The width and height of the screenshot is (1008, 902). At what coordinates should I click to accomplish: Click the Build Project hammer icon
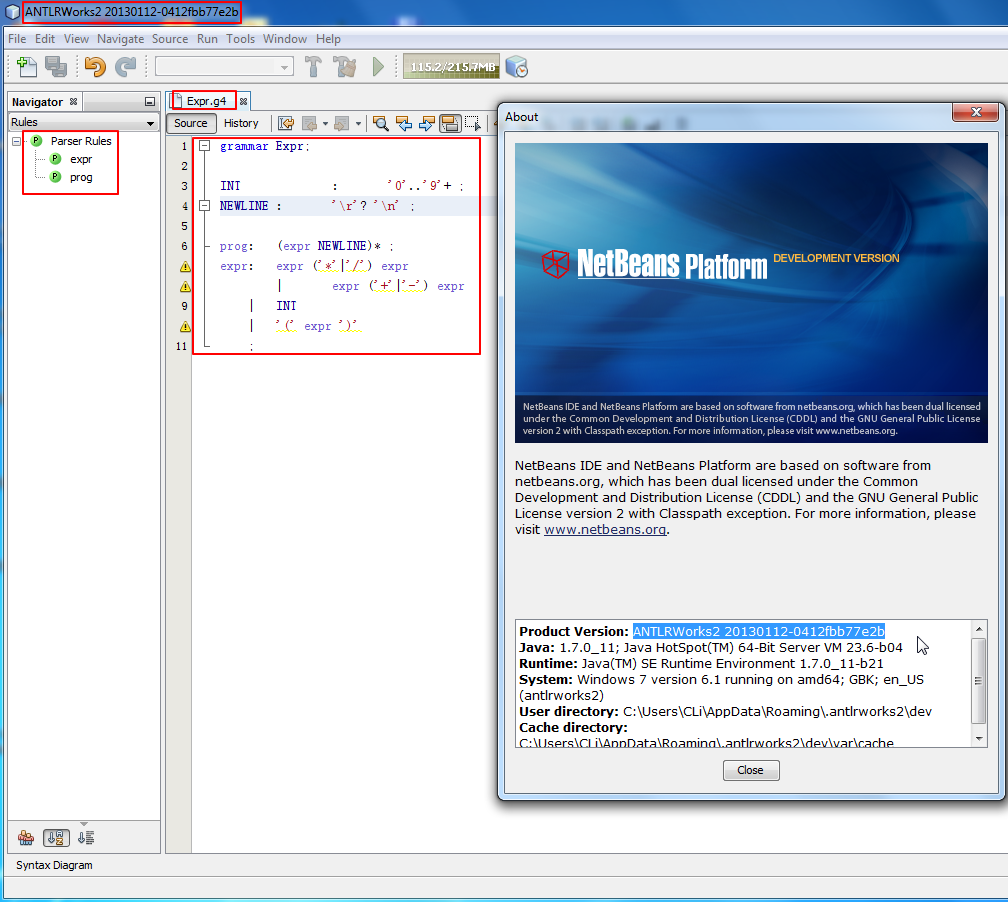click(x=314, y=66)
